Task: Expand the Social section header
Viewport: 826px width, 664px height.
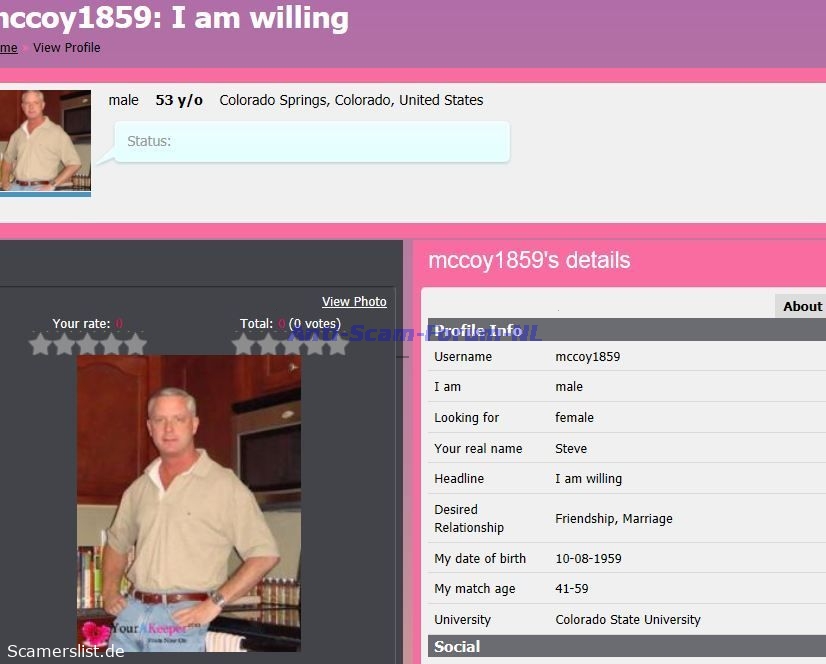Action: click(457, 647)
